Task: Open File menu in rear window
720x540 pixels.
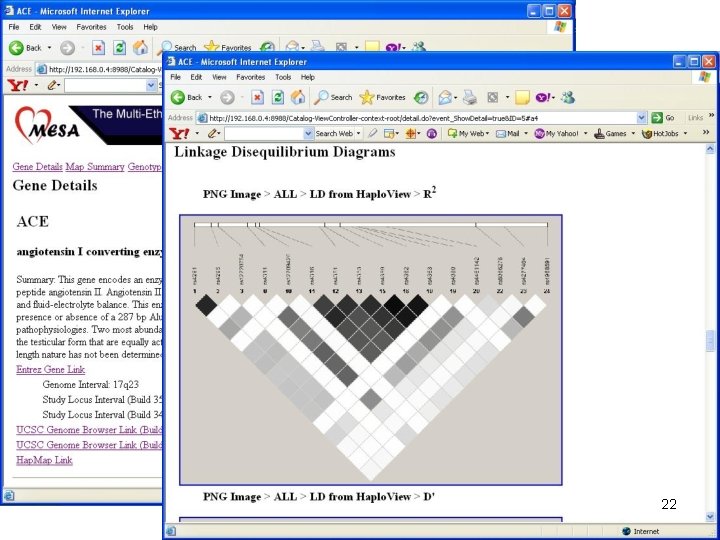Action: [14, 27]
